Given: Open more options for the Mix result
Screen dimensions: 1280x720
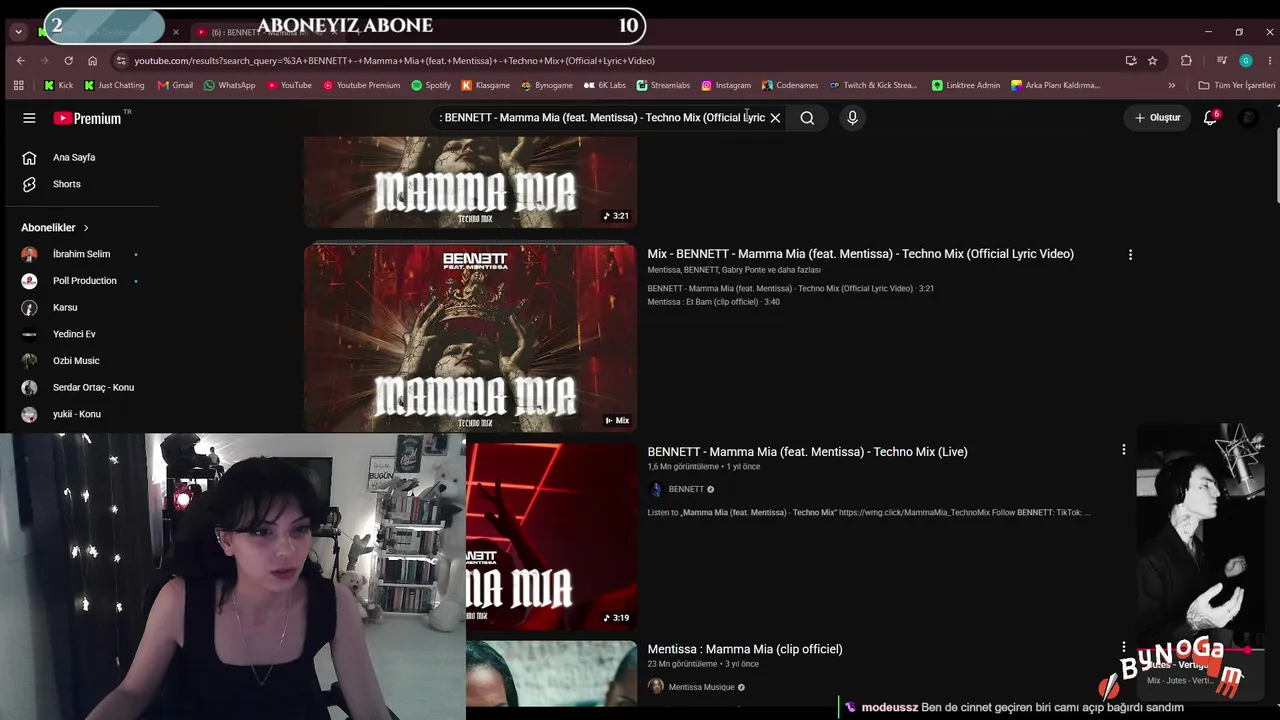Looking at the screenshot, I should click(1130, 255).
